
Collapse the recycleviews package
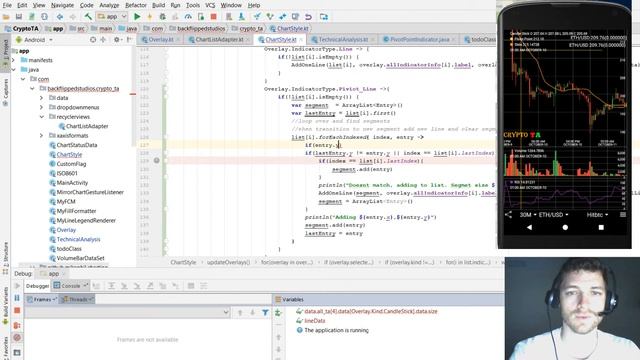point(41,117)
